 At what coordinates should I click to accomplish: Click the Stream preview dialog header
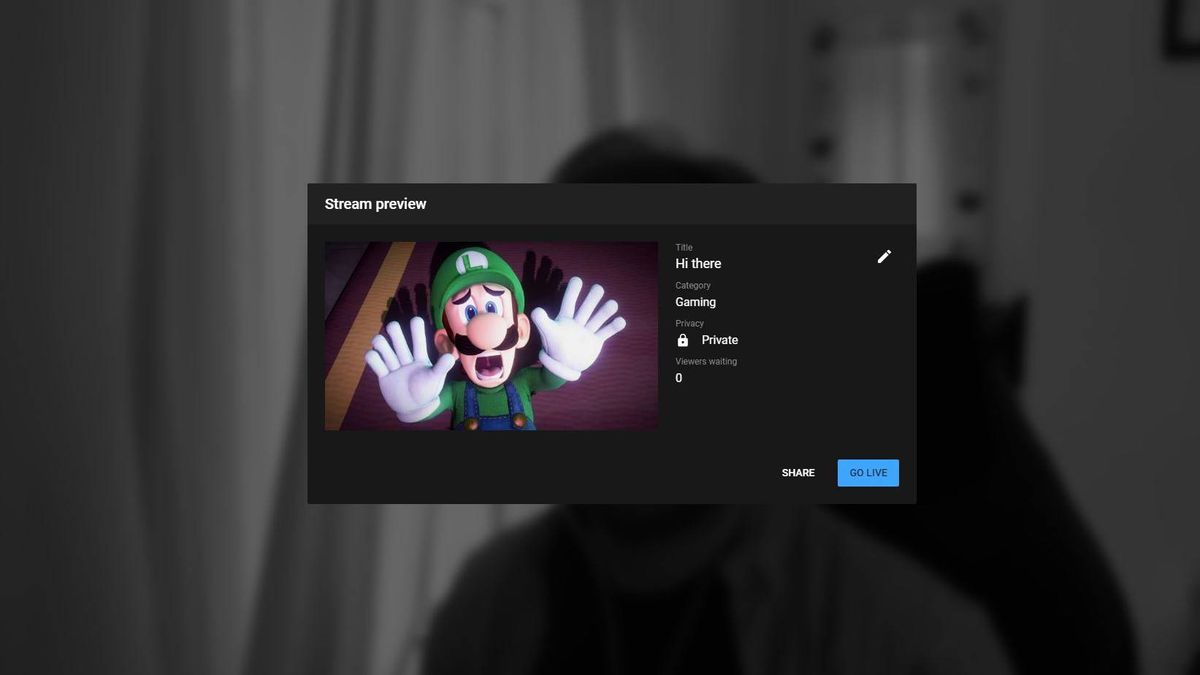point(375,203)
